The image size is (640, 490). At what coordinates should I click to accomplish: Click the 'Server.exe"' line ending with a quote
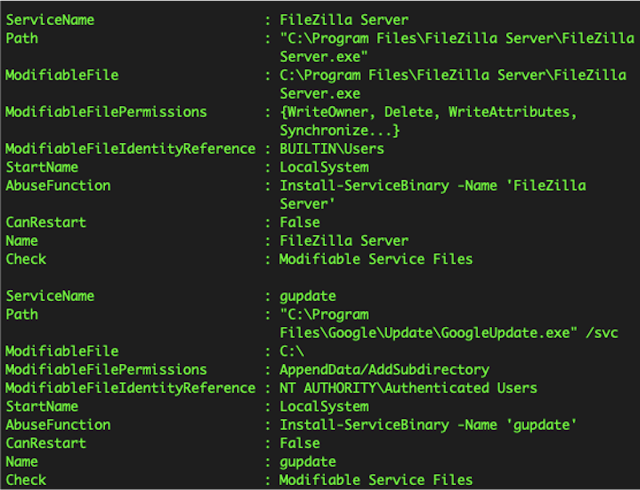coord(324,57)
